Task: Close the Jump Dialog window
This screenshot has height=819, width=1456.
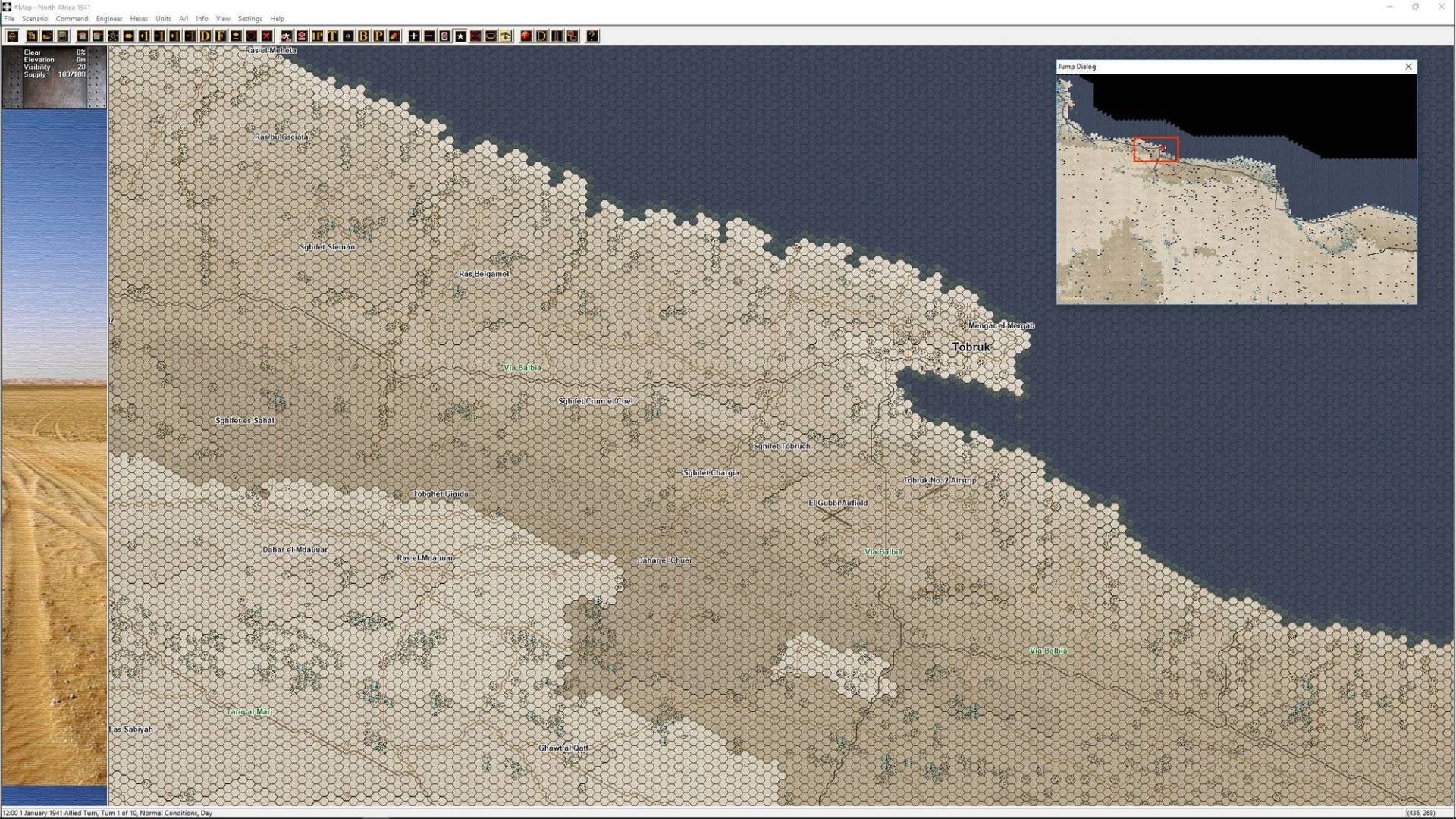Action: (1408, 67)
